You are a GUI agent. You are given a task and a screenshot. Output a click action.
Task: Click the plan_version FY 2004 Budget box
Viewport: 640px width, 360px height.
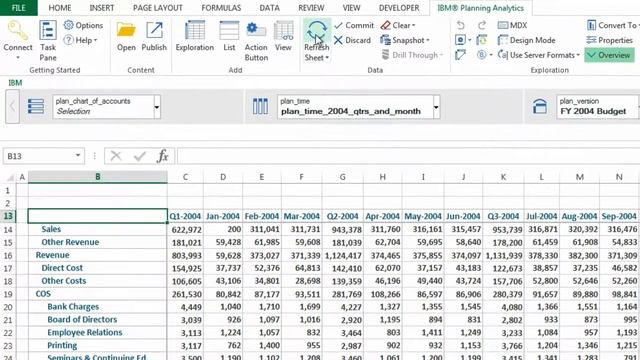click(x=598, y=107)
